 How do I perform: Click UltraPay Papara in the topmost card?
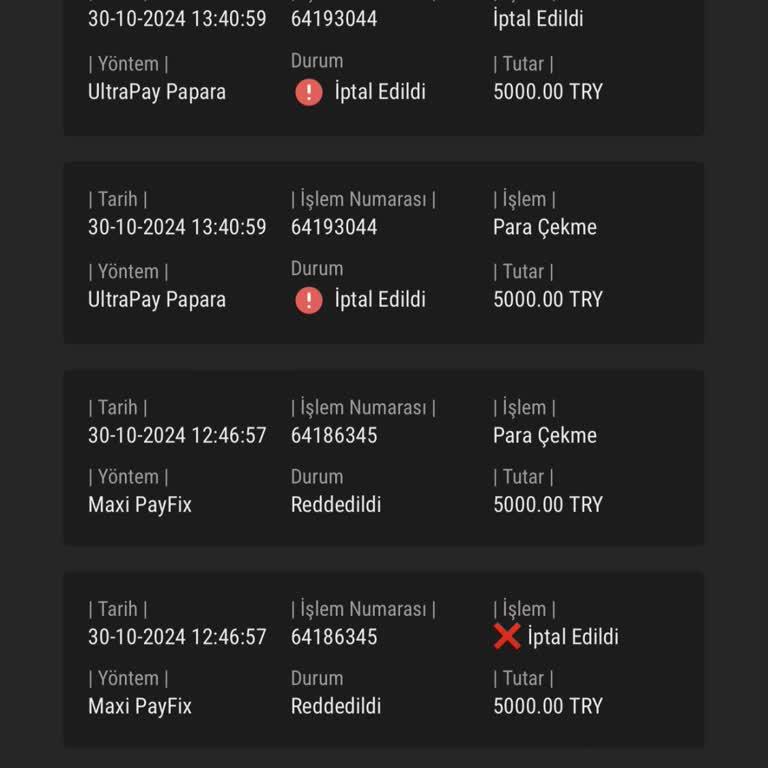[x=157, y=92]
